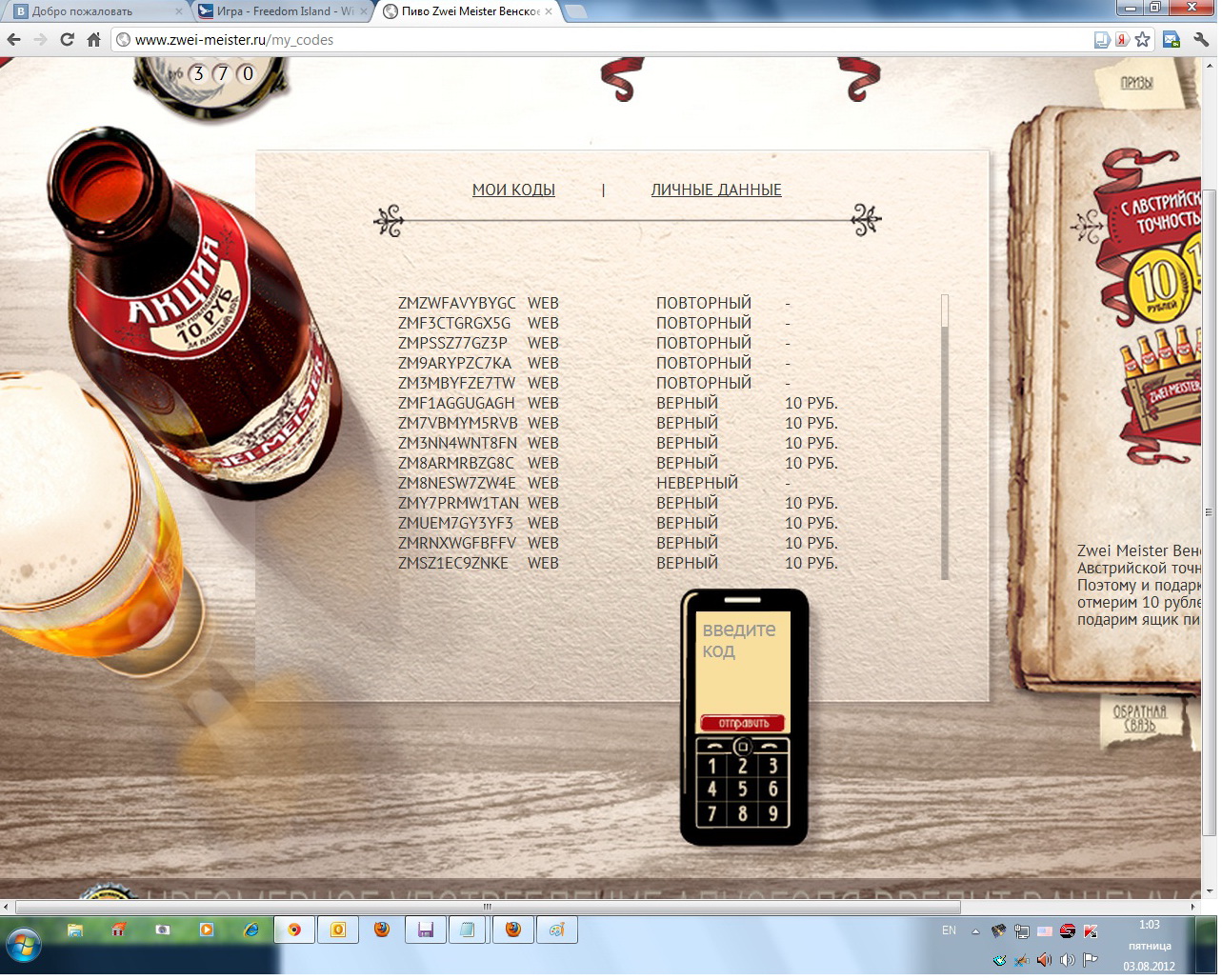Click the page horizontal scrollbar thumb

(488, 907)
